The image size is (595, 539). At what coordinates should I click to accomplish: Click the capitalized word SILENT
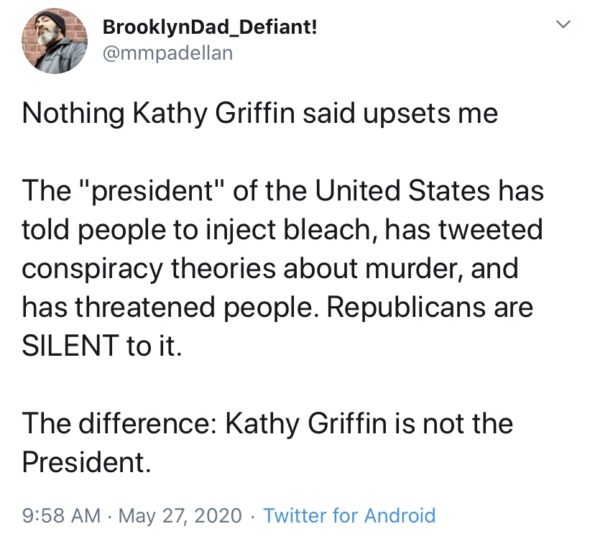[x=69, y=345]
